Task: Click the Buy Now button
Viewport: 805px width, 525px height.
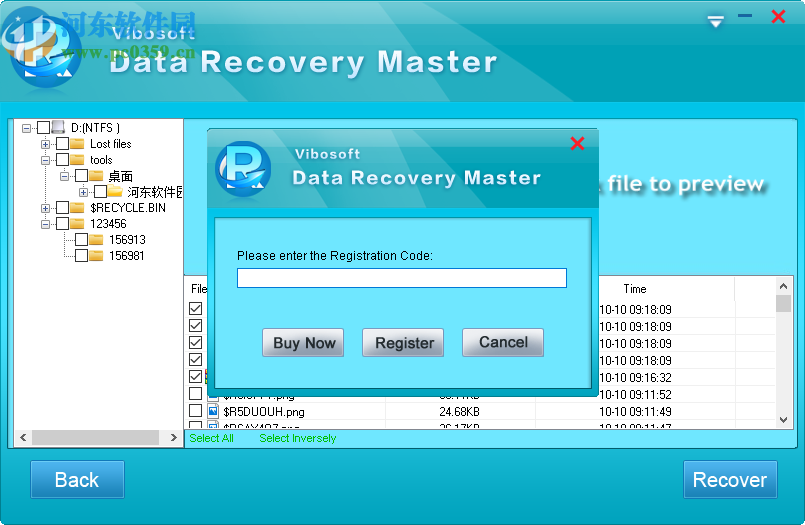Action: tap(303, 342)
